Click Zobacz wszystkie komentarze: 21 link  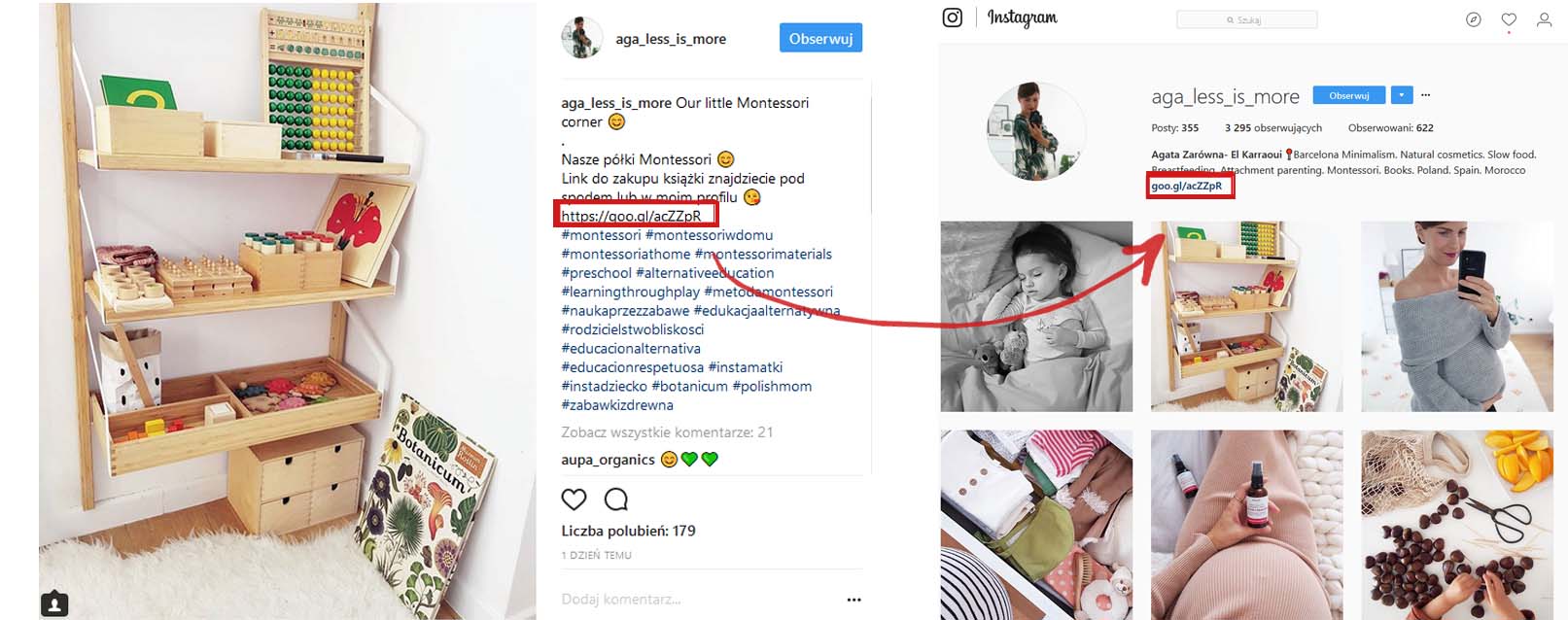(667, 432)
